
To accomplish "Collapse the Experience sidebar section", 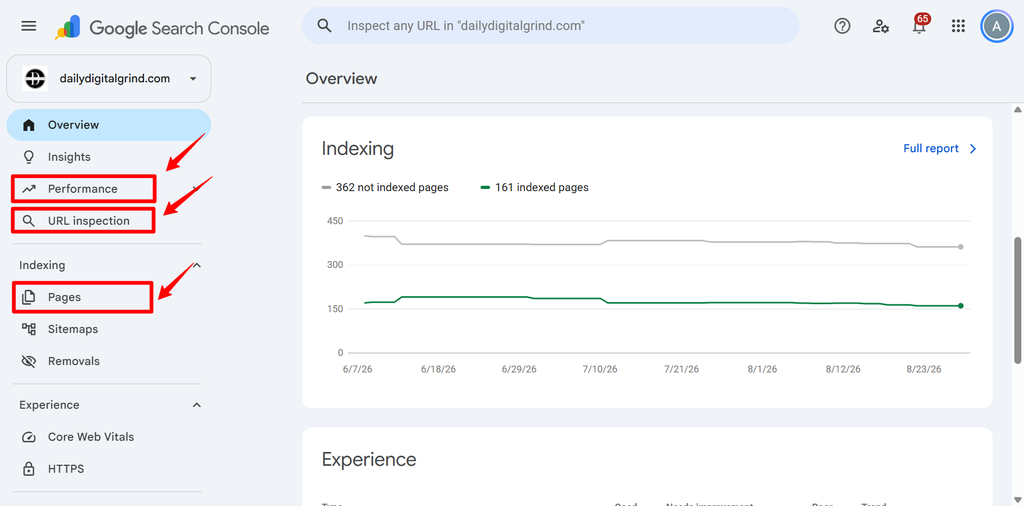I will [197, 405].
